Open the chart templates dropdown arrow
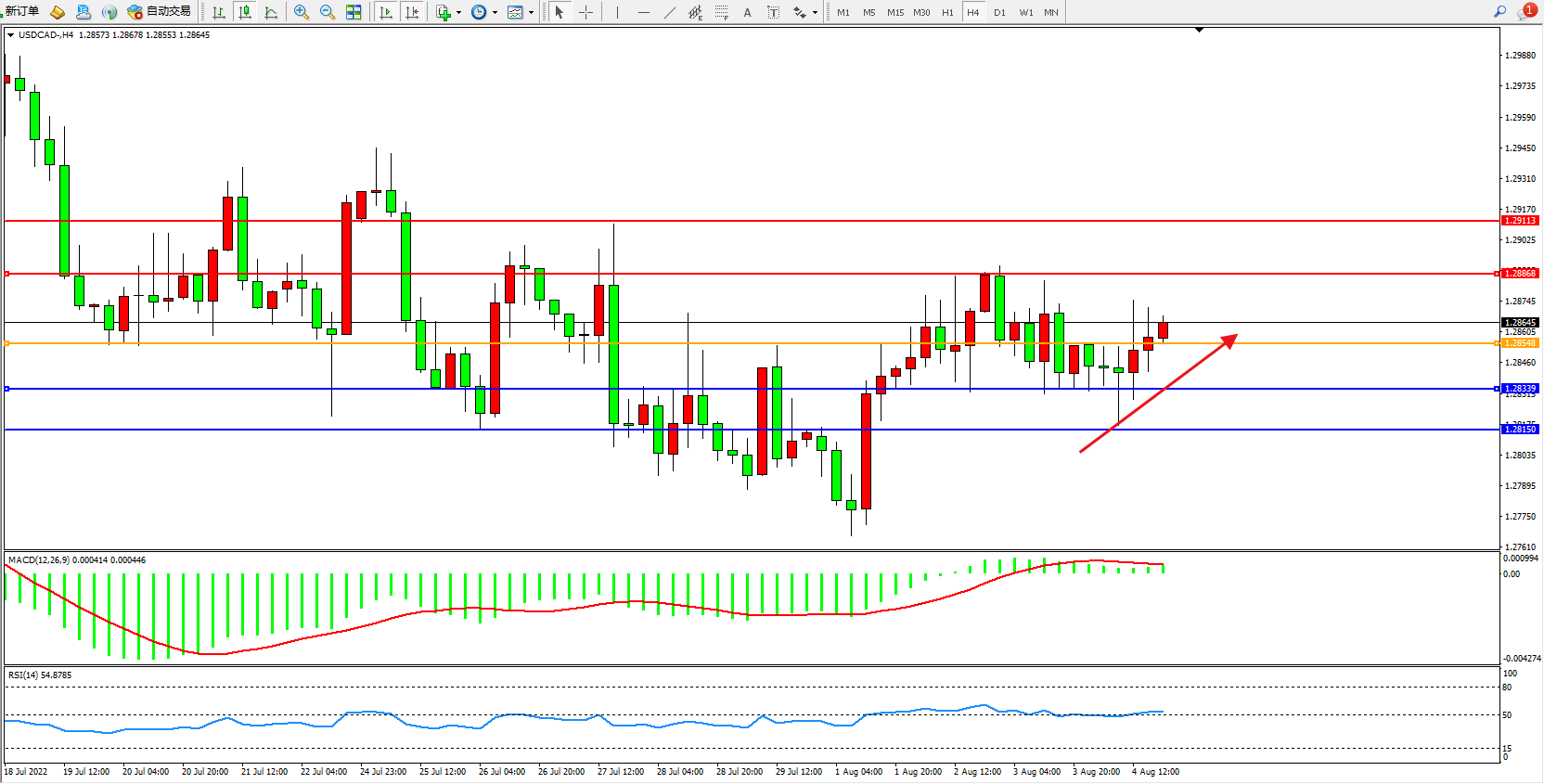Viewport: 1544px width, 784px height. tap(531, 13)
